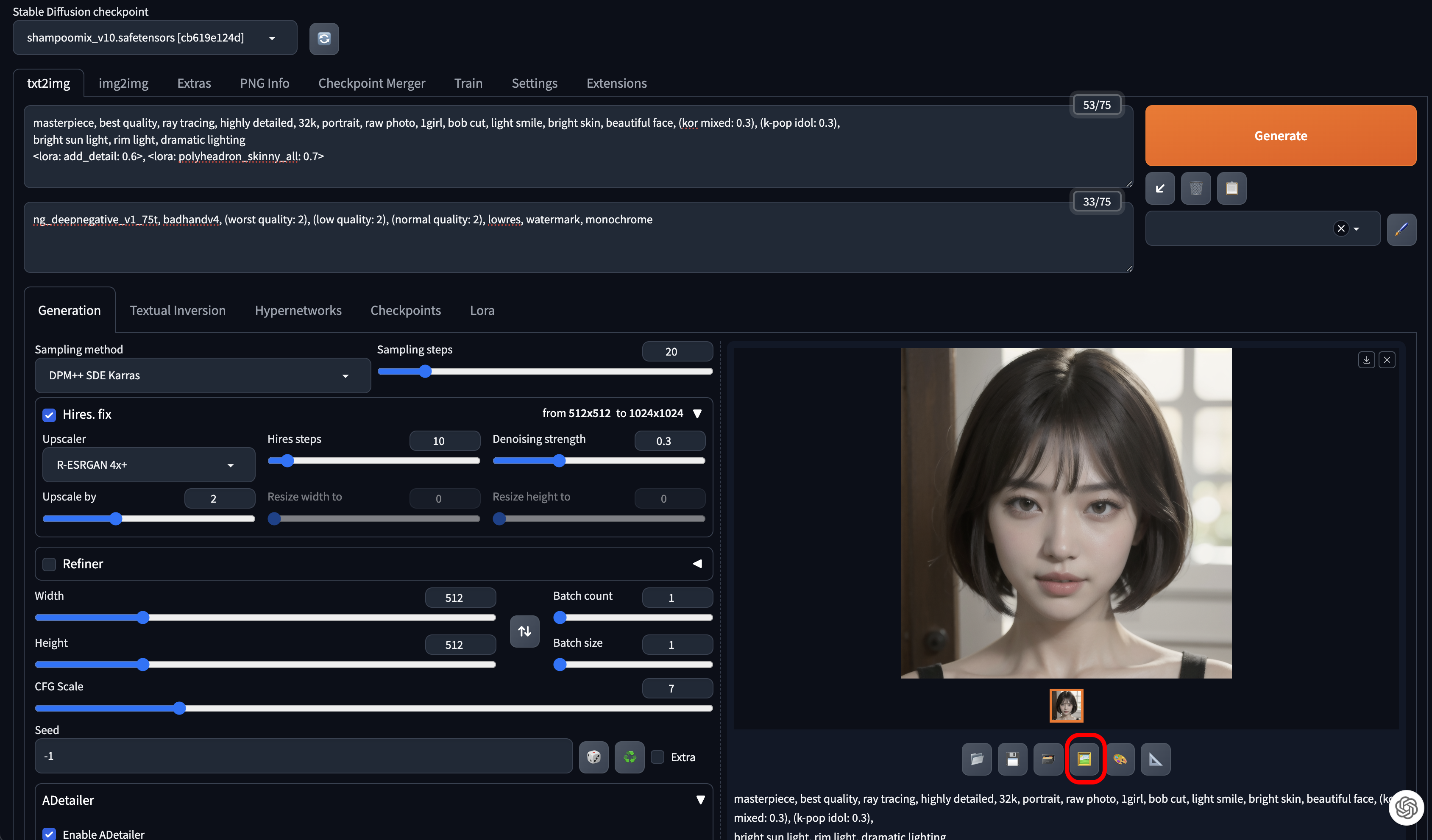Open the output folder icon below image
The width and height of the screenshot is (1432, 840).
tap(976, 759)
